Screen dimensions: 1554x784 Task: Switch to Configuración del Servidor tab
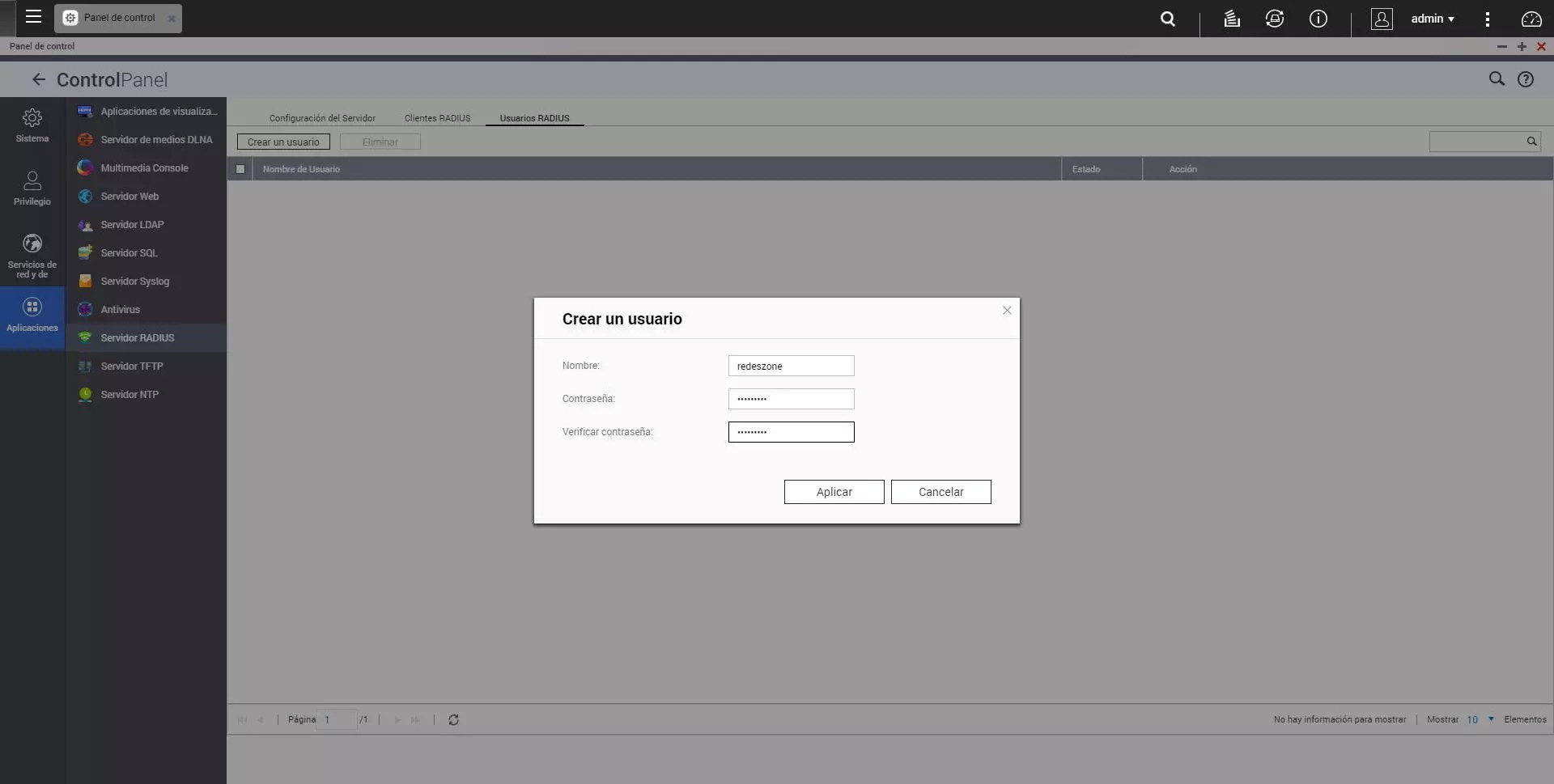click(323, 118)
